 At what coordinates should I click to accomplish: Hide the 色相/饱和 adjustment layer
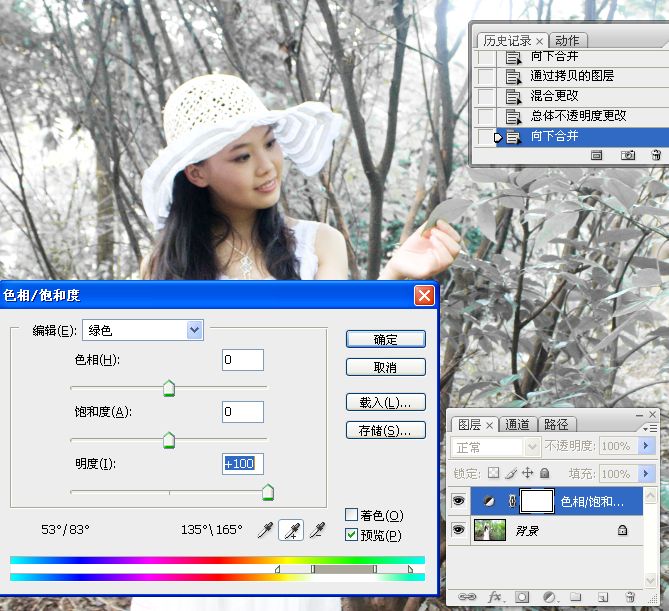(459, 500)
